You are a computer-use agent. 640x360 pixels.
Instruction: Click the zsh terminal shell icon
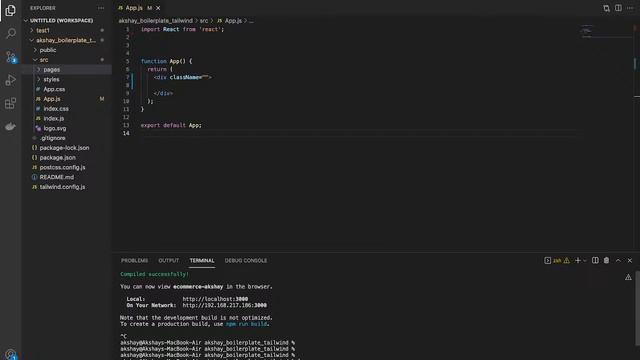point(547,260)
